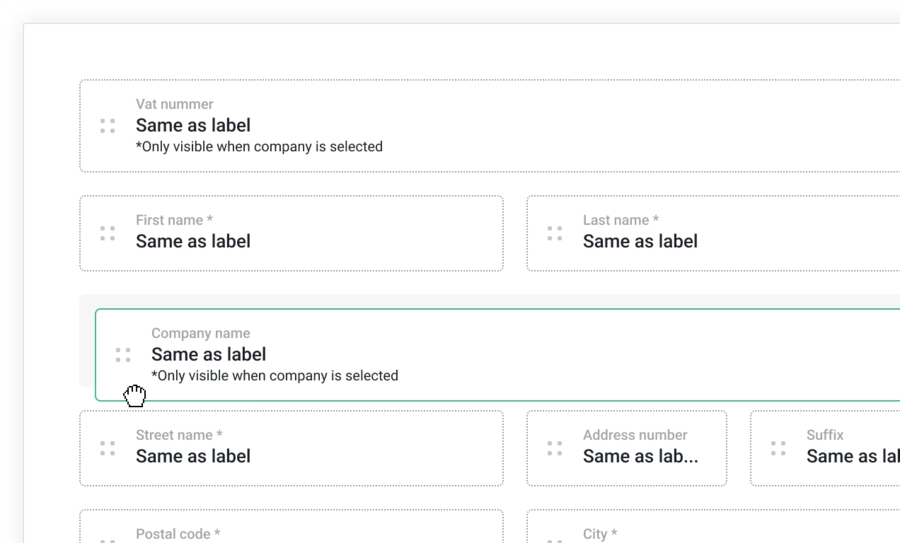This screenshot has width=900, height=543.
Task: Click the Last name drag handle
Action: (x=554, y=233)
